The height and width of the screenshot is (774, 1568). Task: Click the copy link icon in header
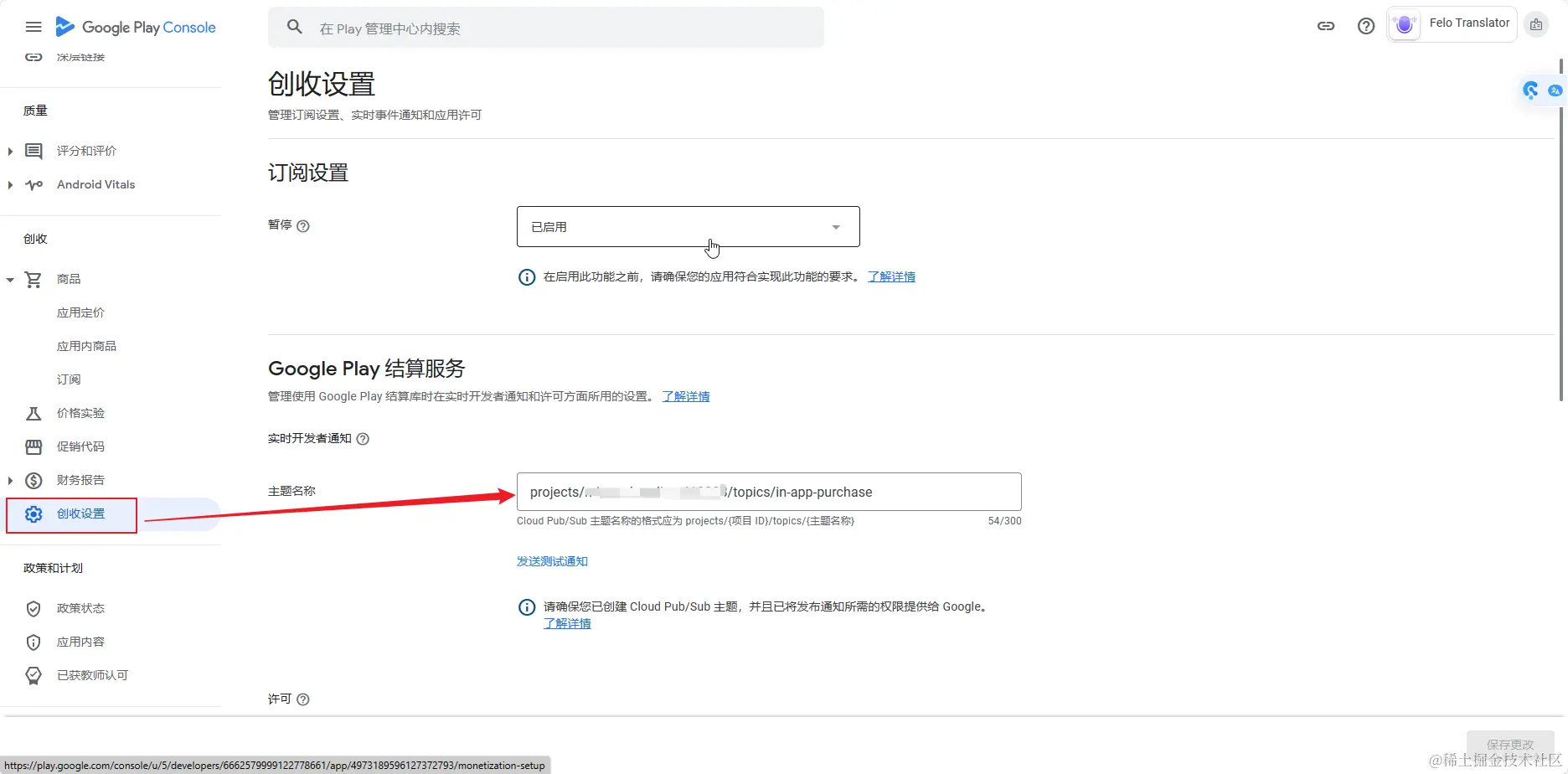pyautogui.click(x=1326, y=26)
